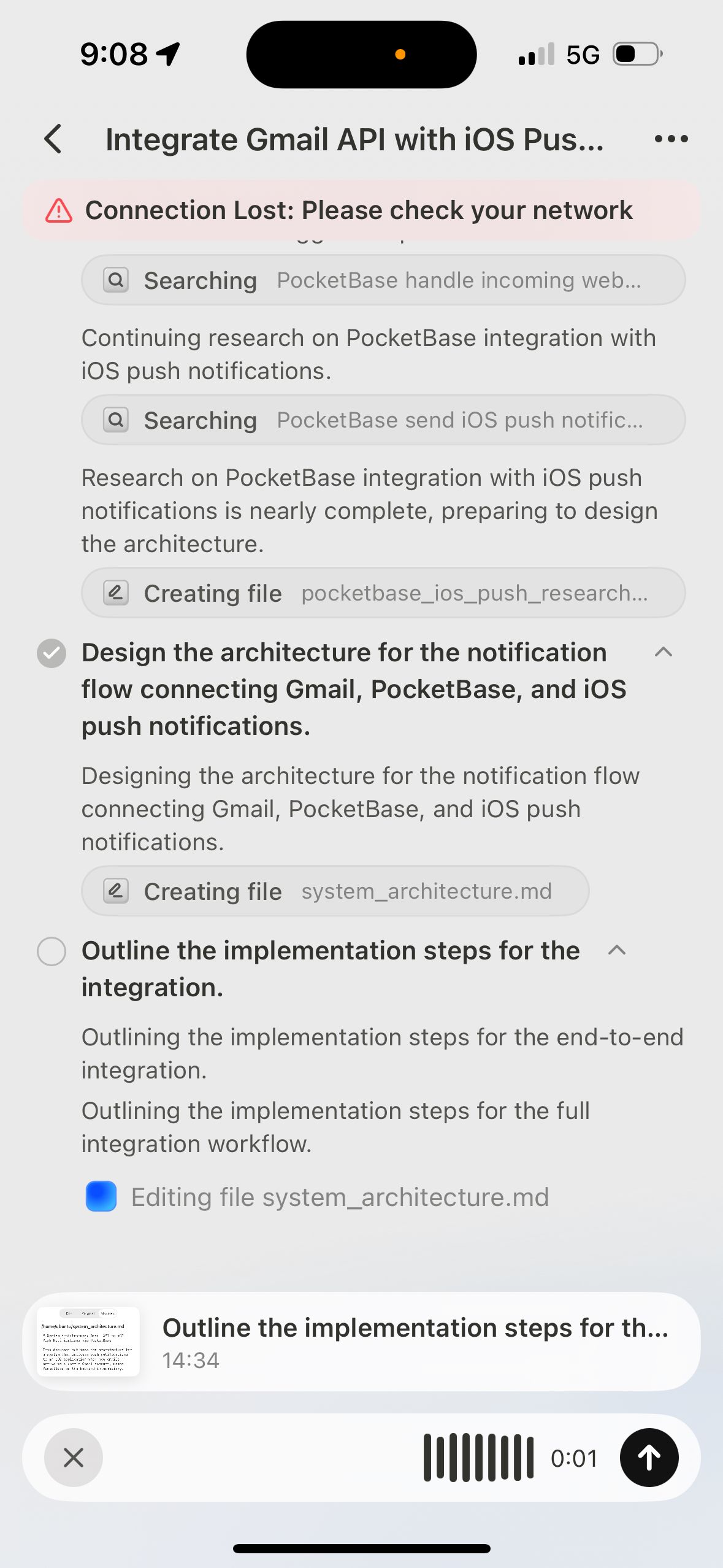Open the 'PocketBase handle incoming web' search step
The height and width of the screenshot is (1568, 723).
[x=383, y=280]
